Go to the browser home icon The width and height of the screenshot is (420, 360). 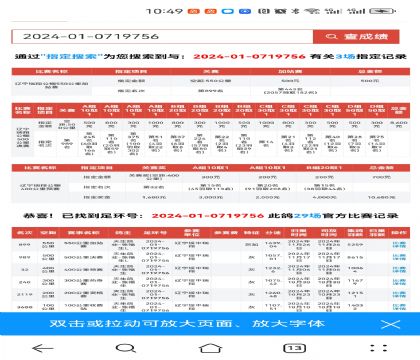tap(210, 348)
